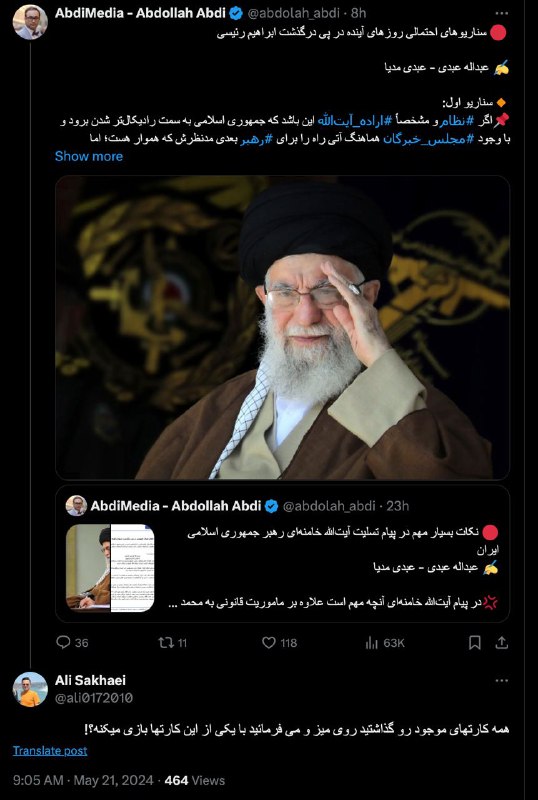The height and width of the screenshot is (800, 538).
Task: Expand the tweet with Show more
Action: pos(89,156)
